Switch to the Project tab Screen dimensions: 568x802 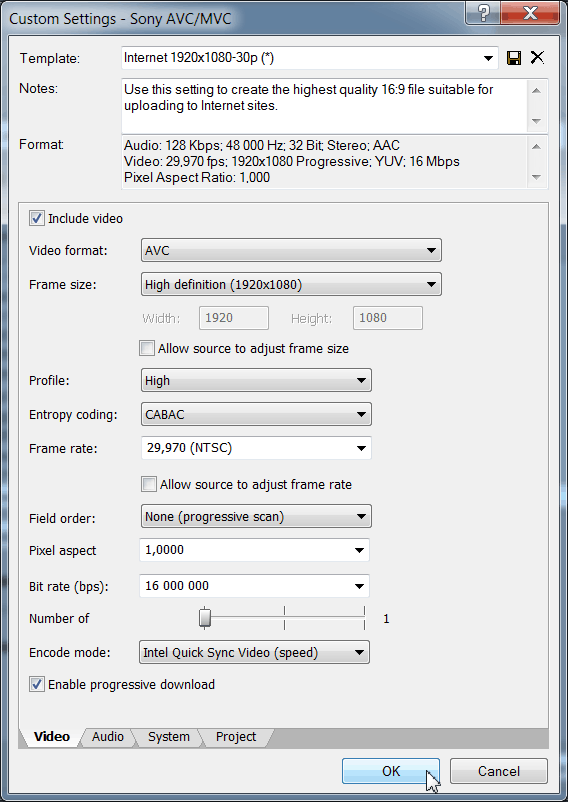pyautogui.click(x=236, y=737)
